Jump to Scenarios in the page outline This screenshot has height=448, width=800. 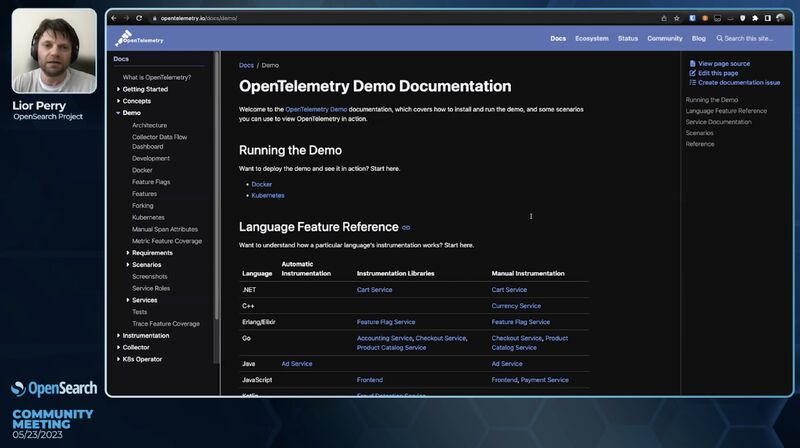click(x=699, y=133)
